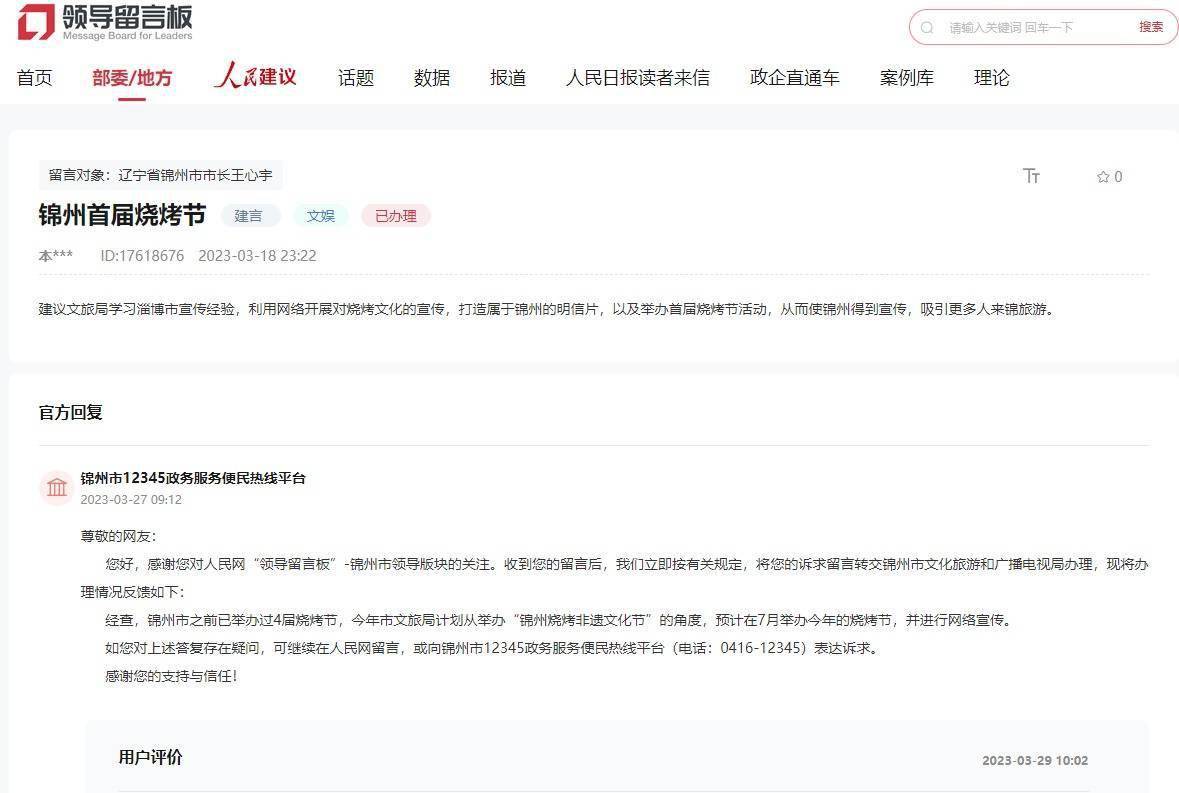Open the 部委/地方 navigation tab

(132, 78)
